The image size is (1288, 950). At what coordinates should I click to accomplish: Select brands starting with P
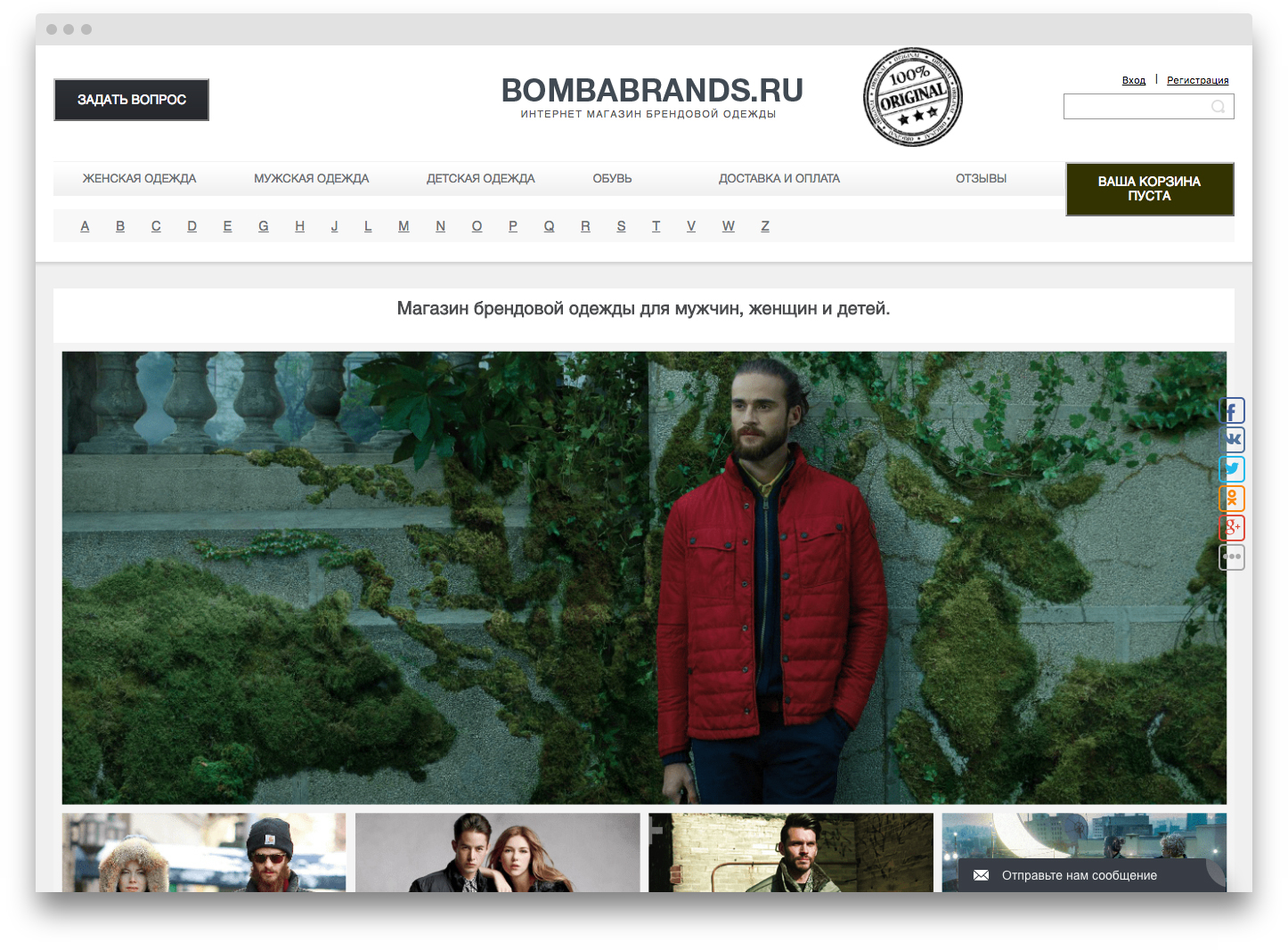513,226
